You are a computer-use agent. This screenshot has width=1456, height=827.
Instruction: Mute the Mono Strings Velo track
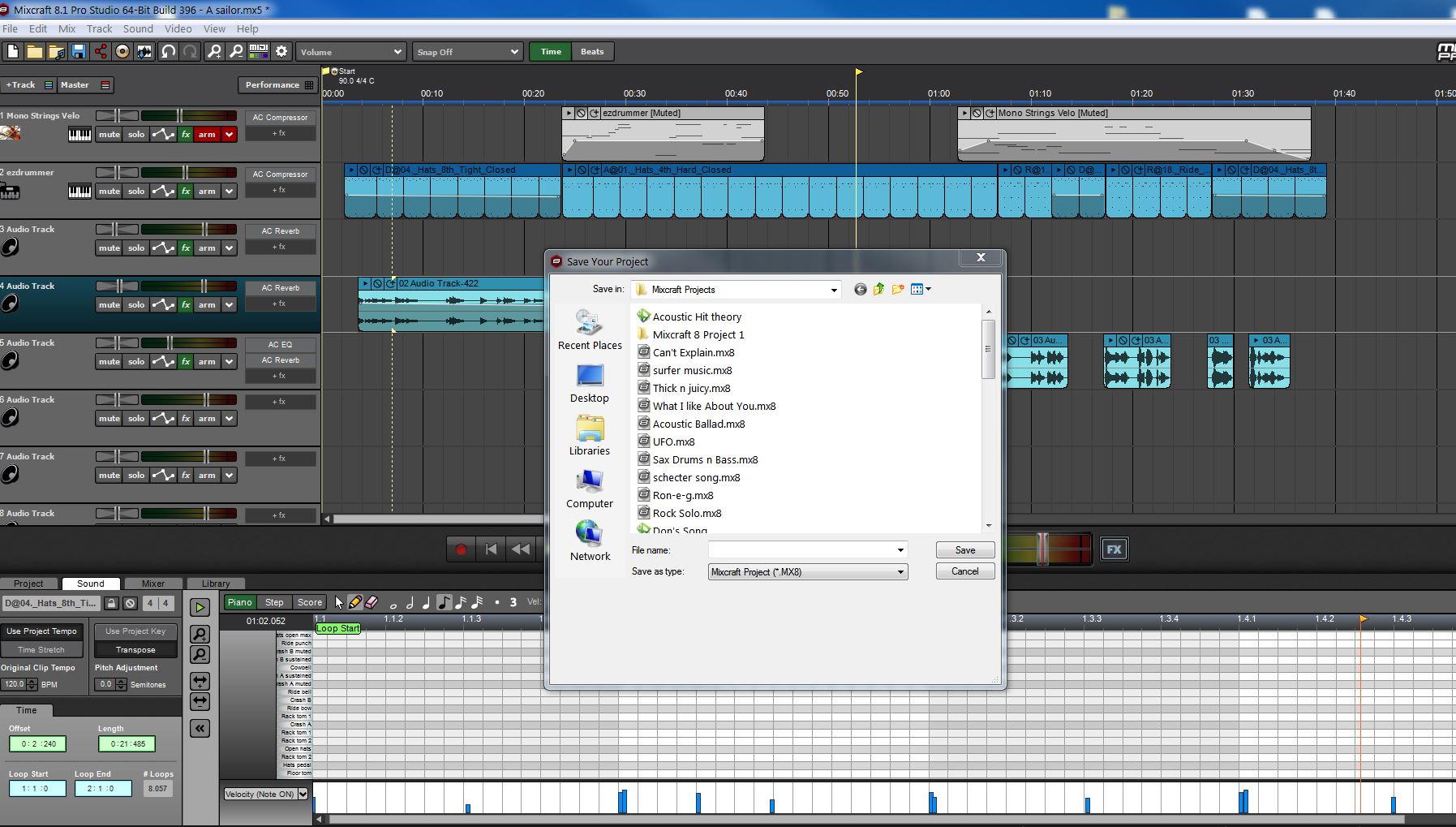[110, 135]
